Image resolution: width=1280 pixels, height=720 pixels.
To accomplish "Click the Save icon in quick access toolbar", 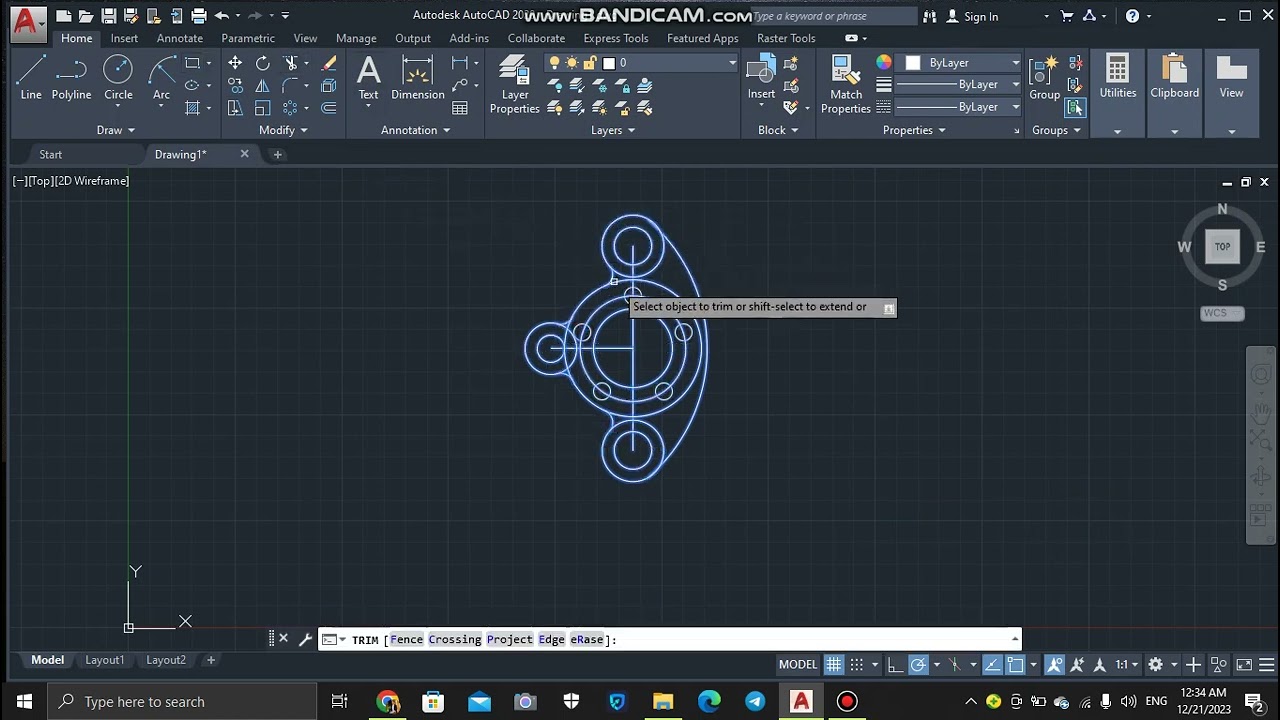I will (x=108, y=16).
